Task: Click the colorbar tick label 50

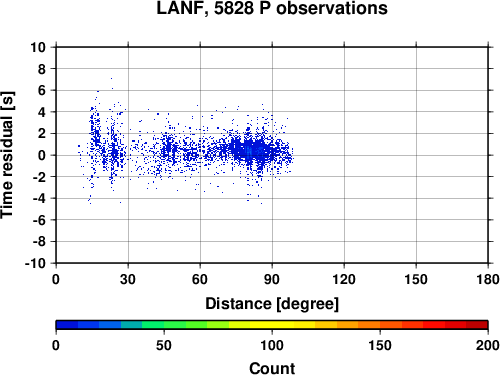Action: [x=164, y=345]
